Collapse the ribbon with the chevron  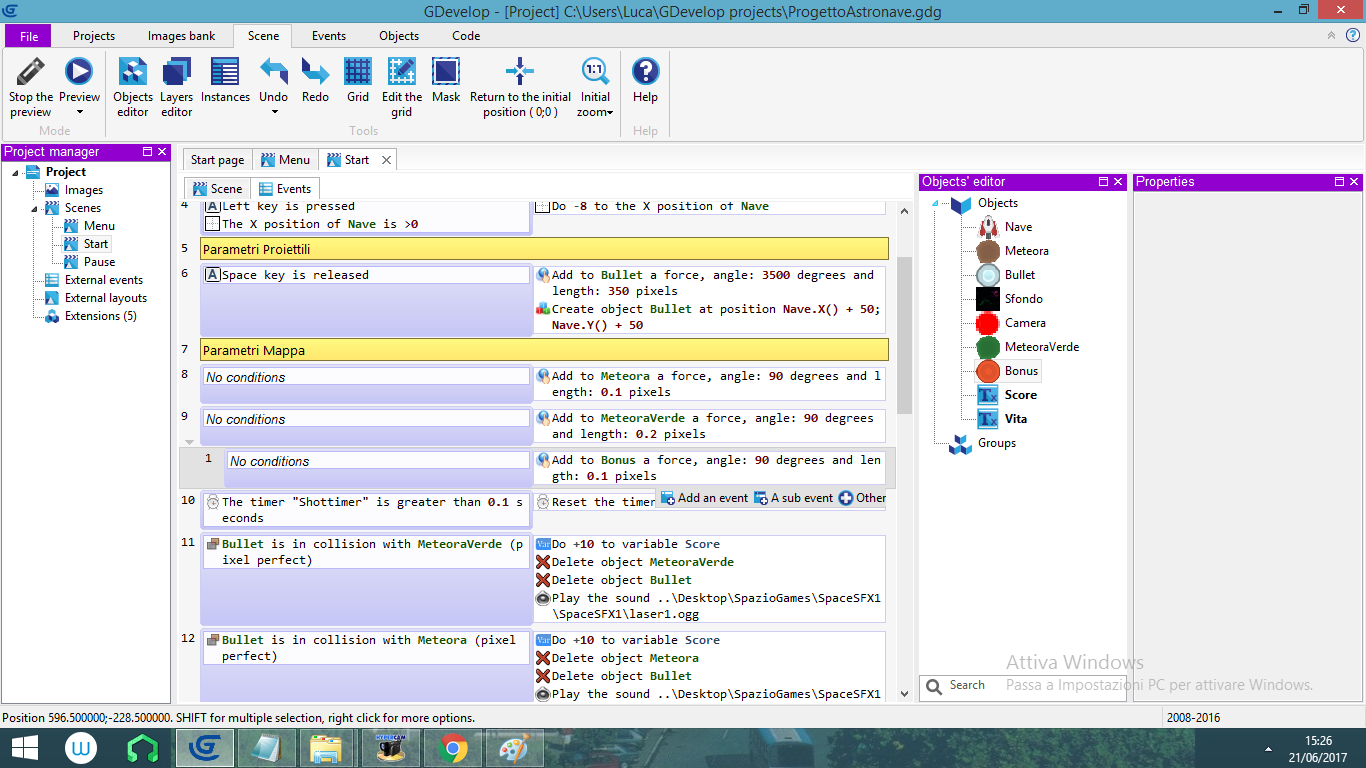[x=1331, y=35]
